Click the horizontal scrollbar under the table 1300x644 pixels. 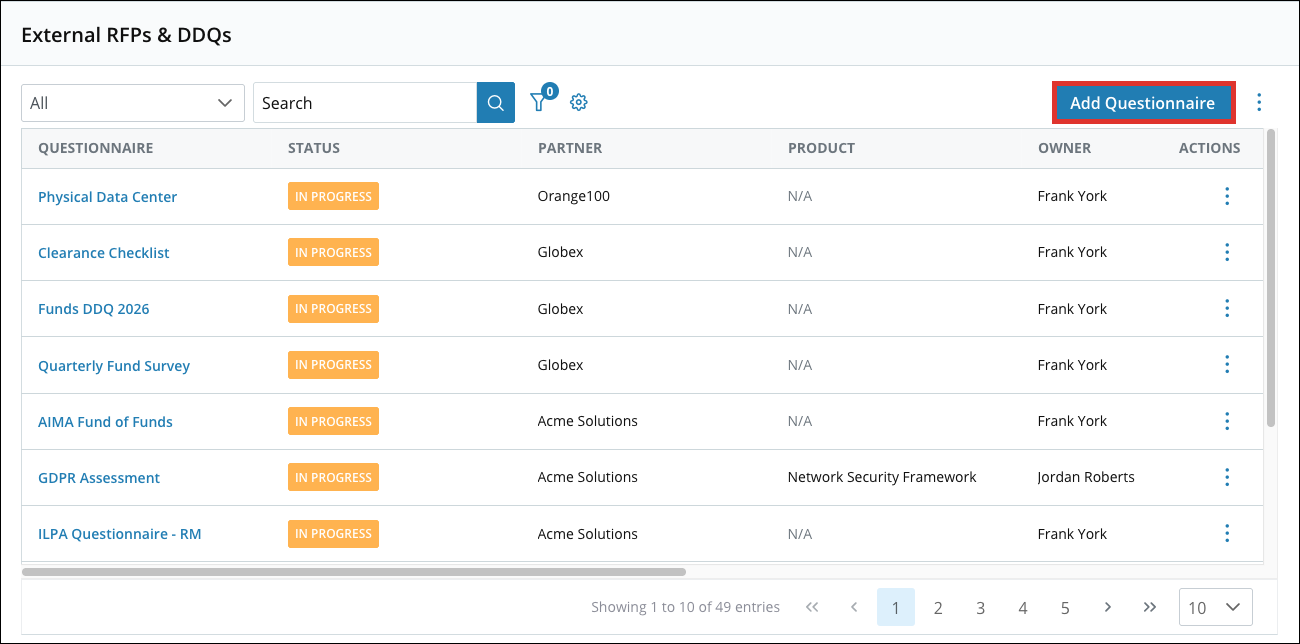354,572
